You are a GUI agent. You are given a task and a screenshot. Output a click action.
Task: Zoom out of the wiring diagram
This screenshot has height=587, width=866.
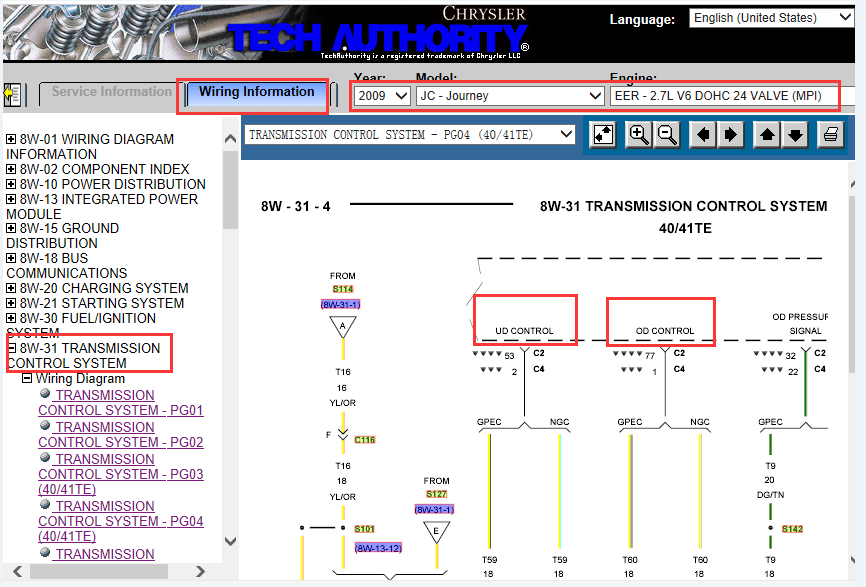tap(667, 135)
